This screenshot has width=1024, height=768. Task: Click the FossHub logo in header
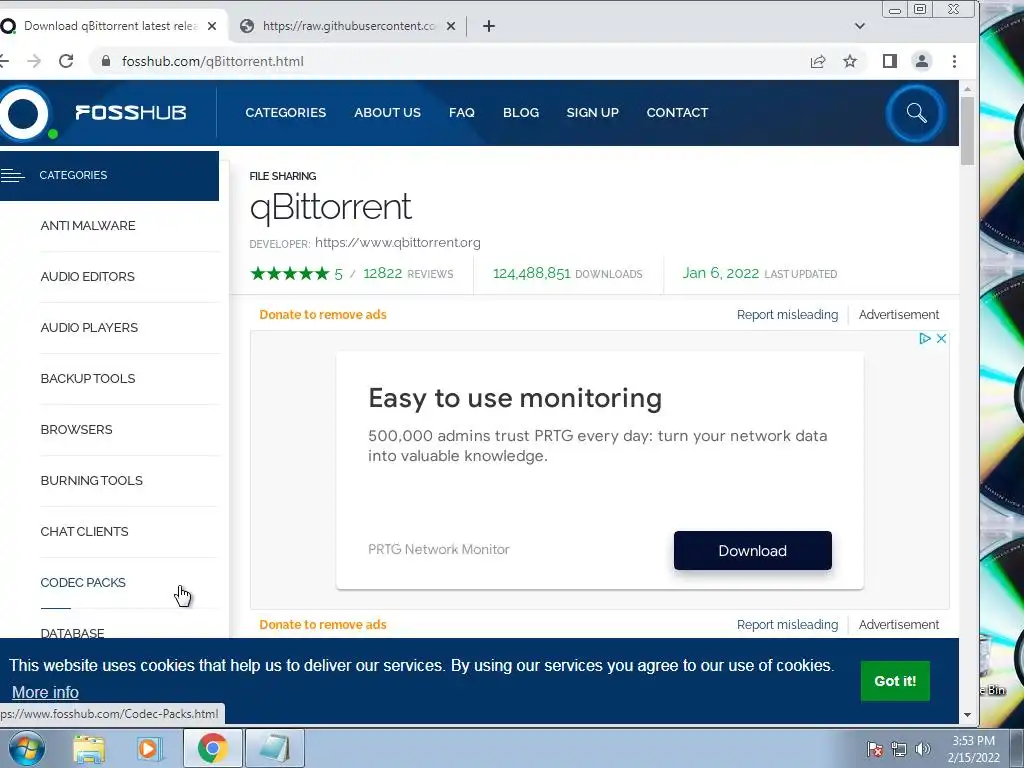pos(93,113)
